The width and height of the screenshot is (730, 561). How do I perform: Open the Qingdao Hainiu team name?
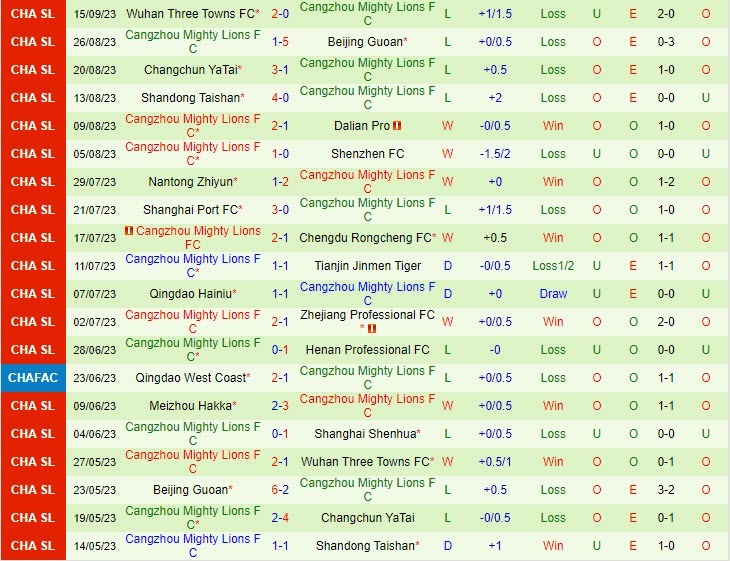pyautogui.click(x=190, y=294)
